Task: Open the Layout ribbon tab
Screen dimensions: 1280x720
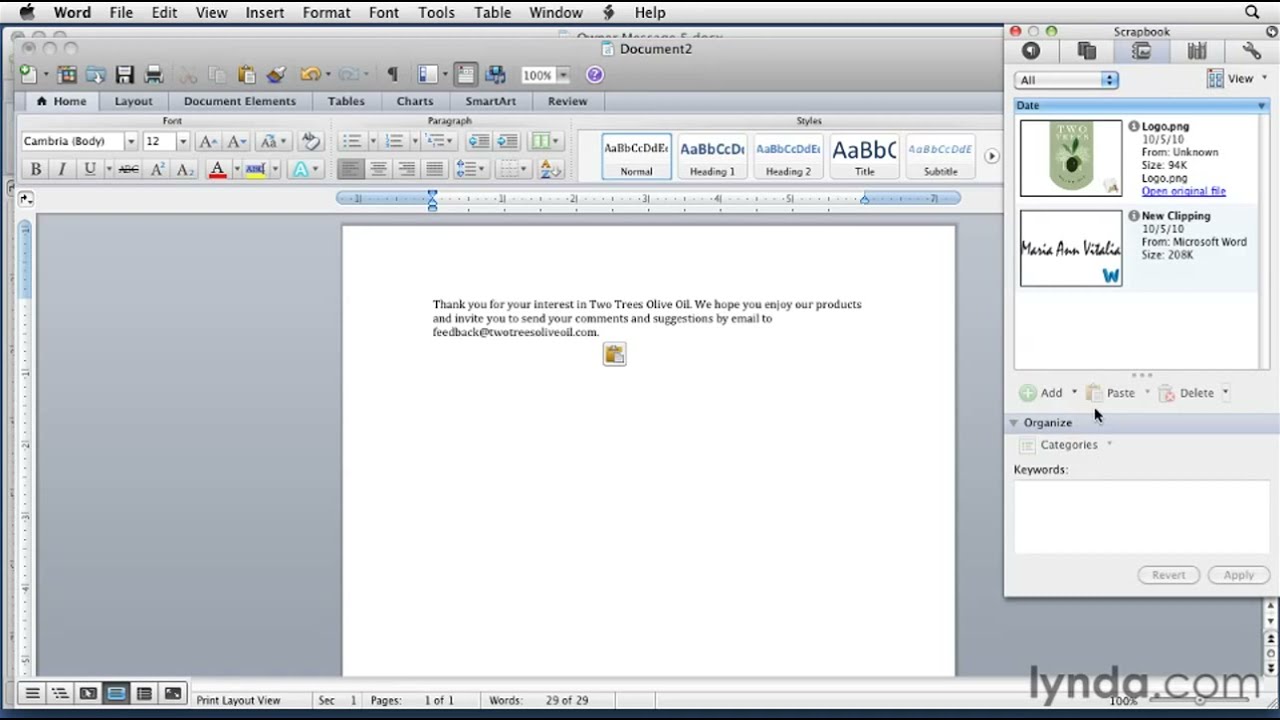Action: point(133,101)
